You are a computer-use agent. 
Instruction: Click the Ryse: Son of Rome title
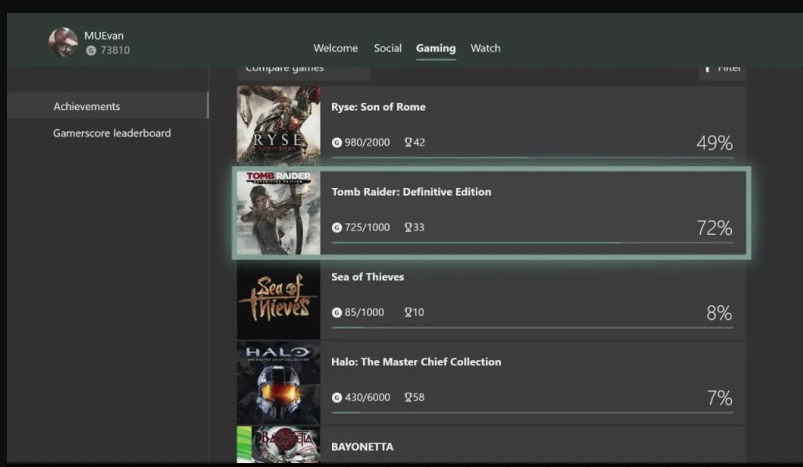pos(378,107)
